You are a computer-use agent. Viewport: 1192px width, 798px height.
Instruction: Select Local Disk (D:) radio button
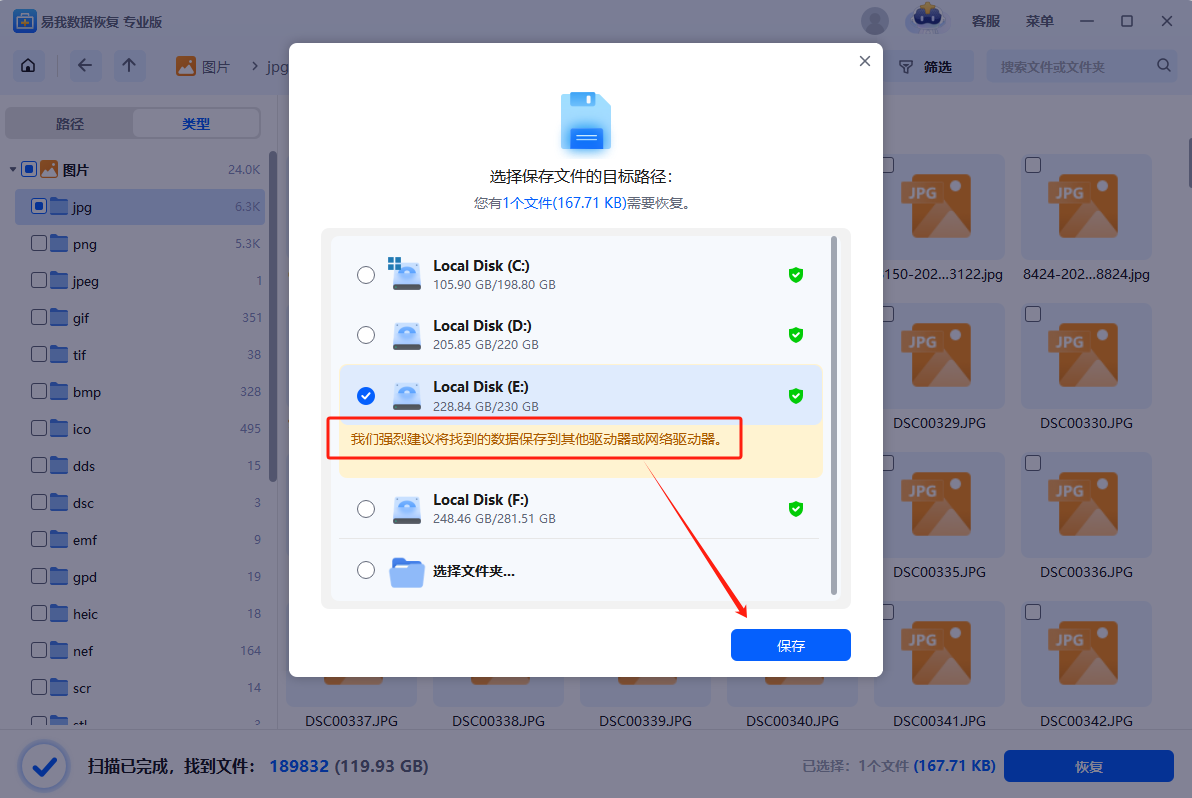(x=366, y=334)
